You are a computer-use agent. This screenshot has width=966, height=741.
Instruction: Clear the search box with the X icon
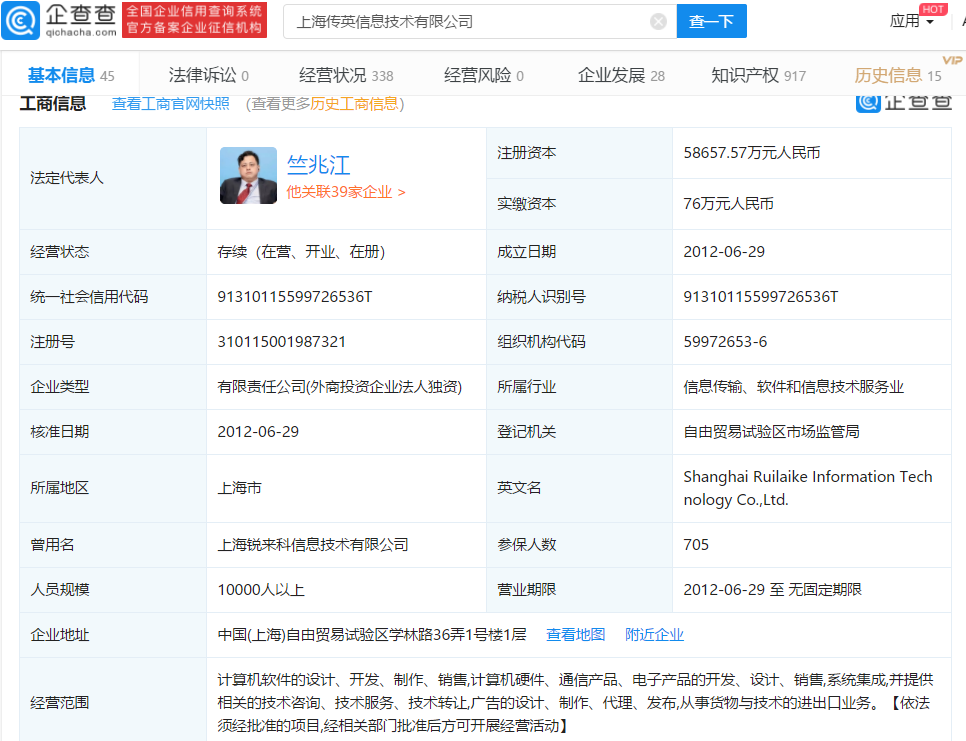coord(658,21)
